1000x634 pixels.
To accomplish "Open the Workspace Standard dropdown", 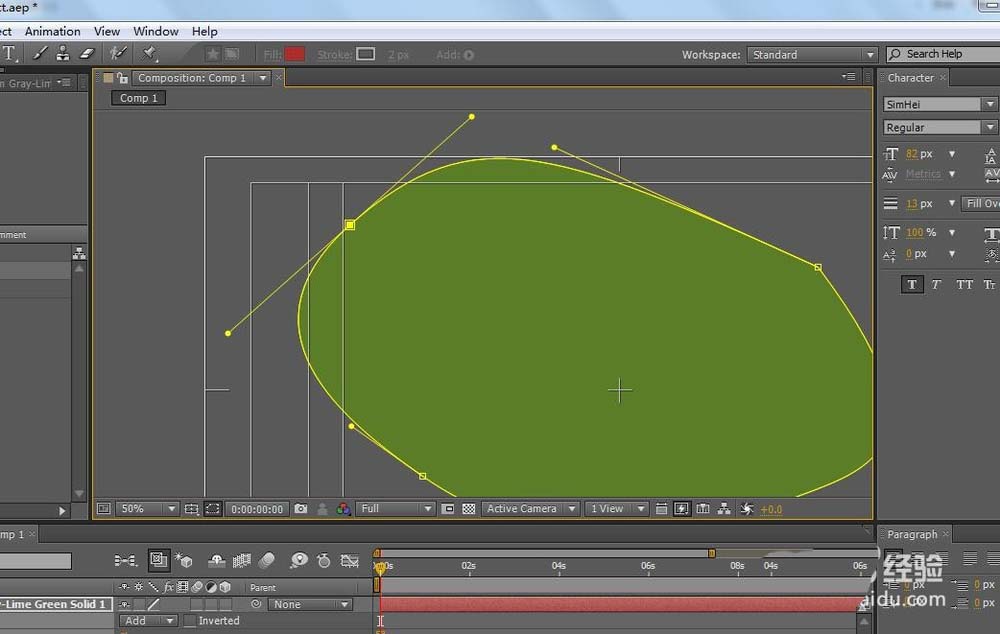I will click(812, 55).
